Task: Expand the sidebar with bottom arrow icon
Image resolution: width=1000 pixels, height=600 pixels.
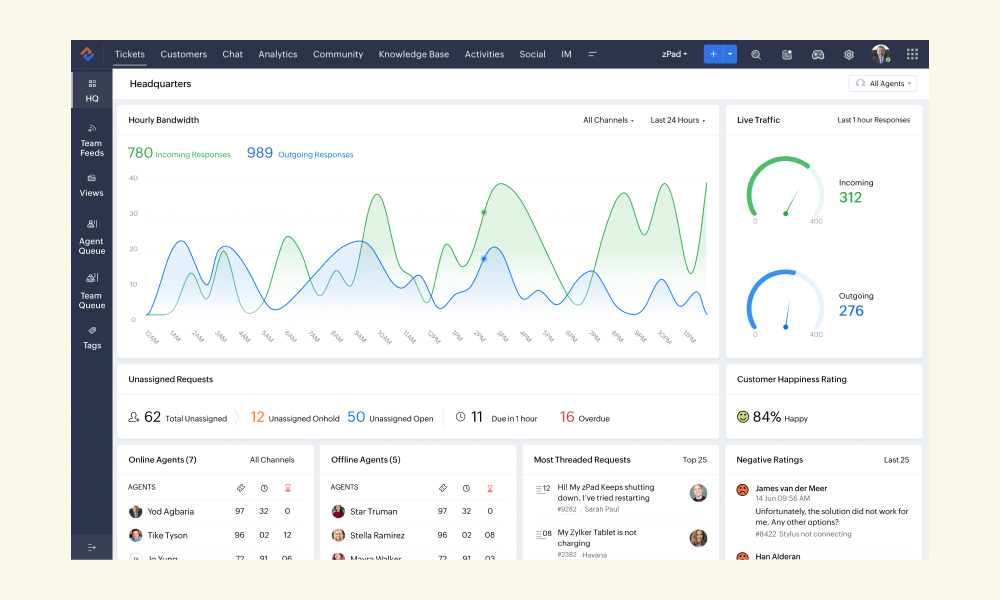Action: pos(92,547)
